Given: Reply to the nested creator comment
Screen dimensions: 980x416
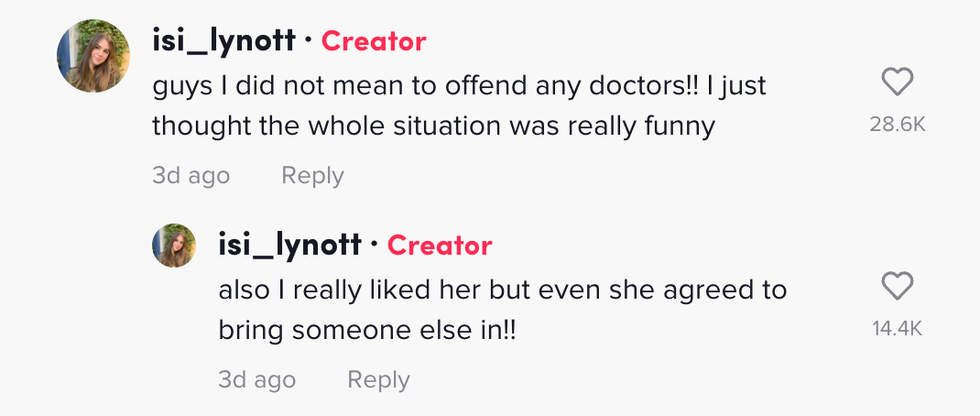Looking at the screenshot, I should (378, 380).
